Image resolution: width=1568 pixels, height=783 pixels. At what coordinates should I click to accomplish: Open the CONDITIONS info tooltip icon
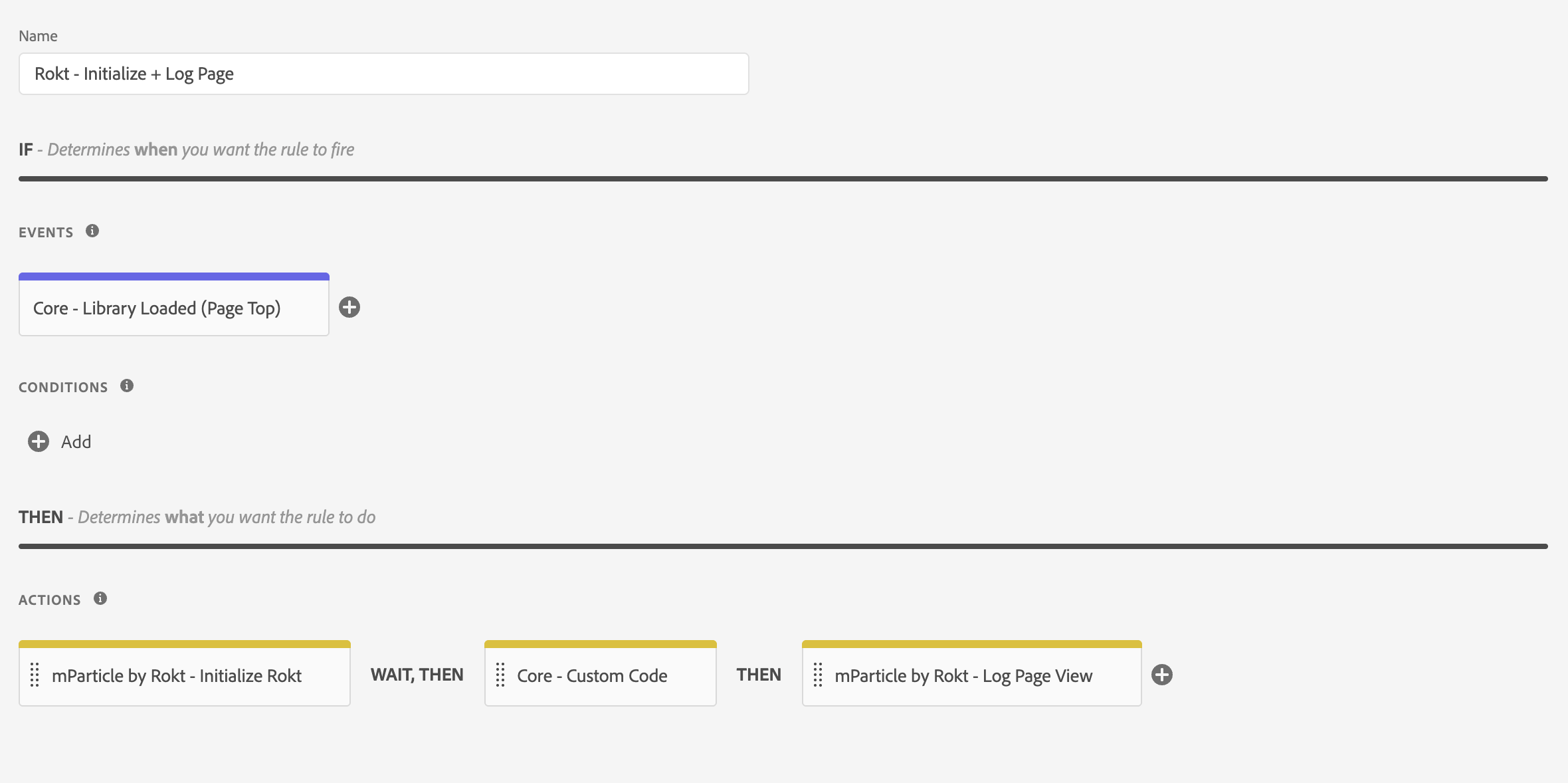[126, 386]
